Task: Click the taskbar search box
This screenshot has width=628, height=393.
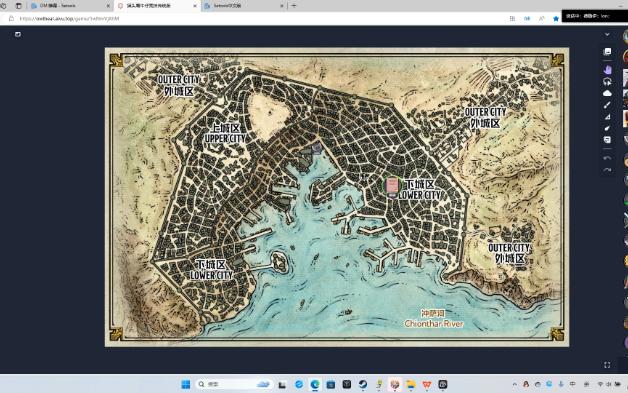Action: [234, 384]
